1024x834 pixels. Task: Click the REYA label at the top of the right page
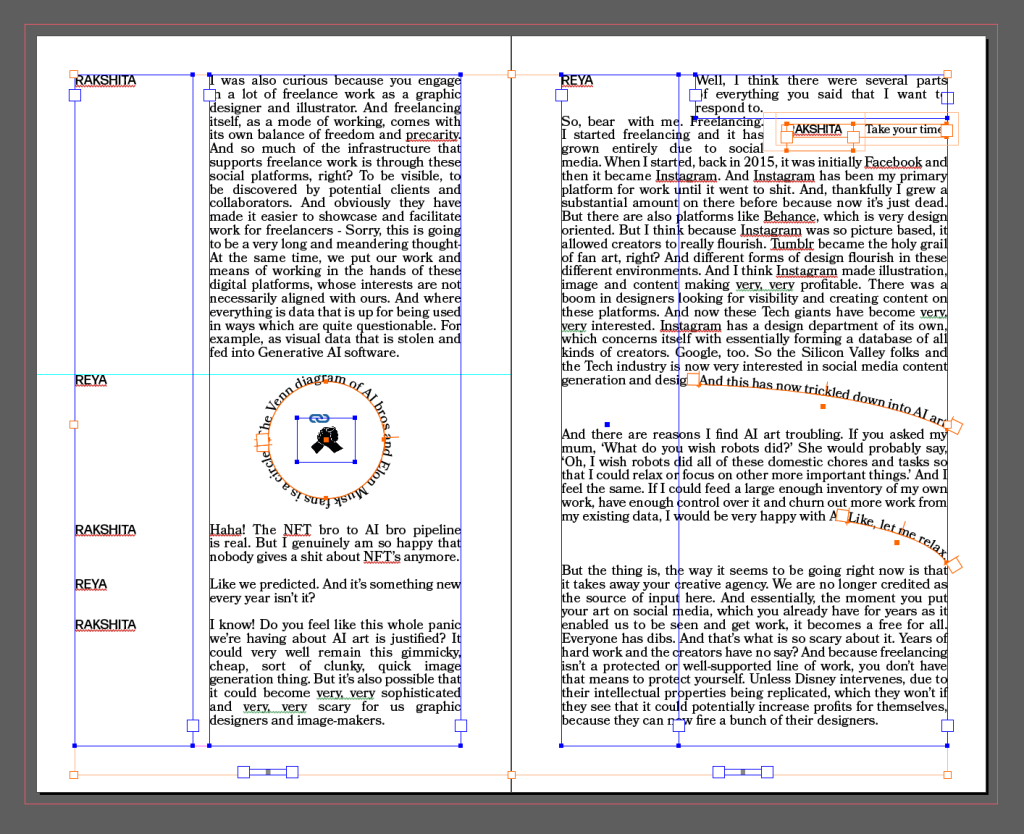click(x=577, y=80)
